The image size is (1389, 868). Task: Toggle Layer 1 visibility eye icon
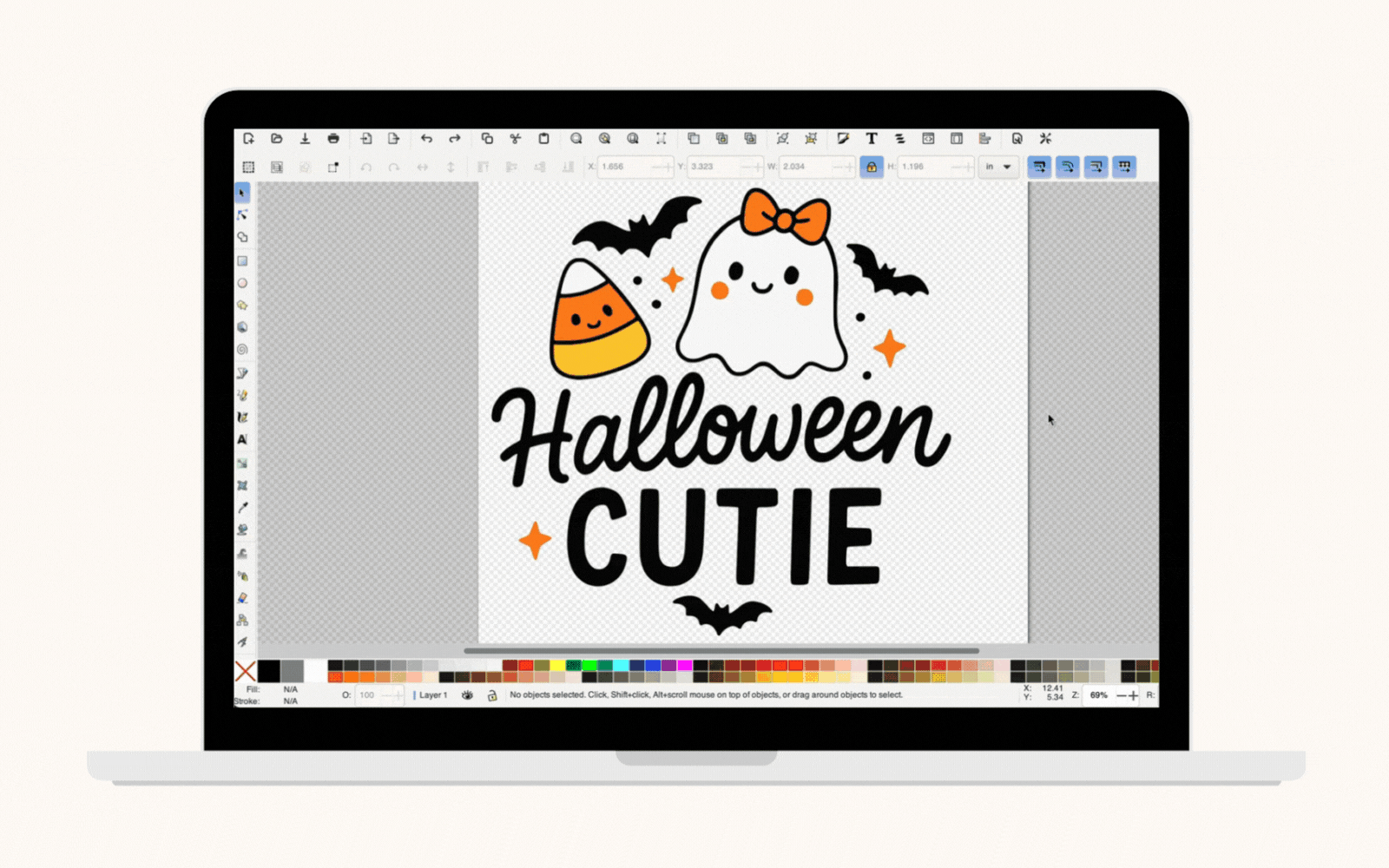[x=467, y=695]
